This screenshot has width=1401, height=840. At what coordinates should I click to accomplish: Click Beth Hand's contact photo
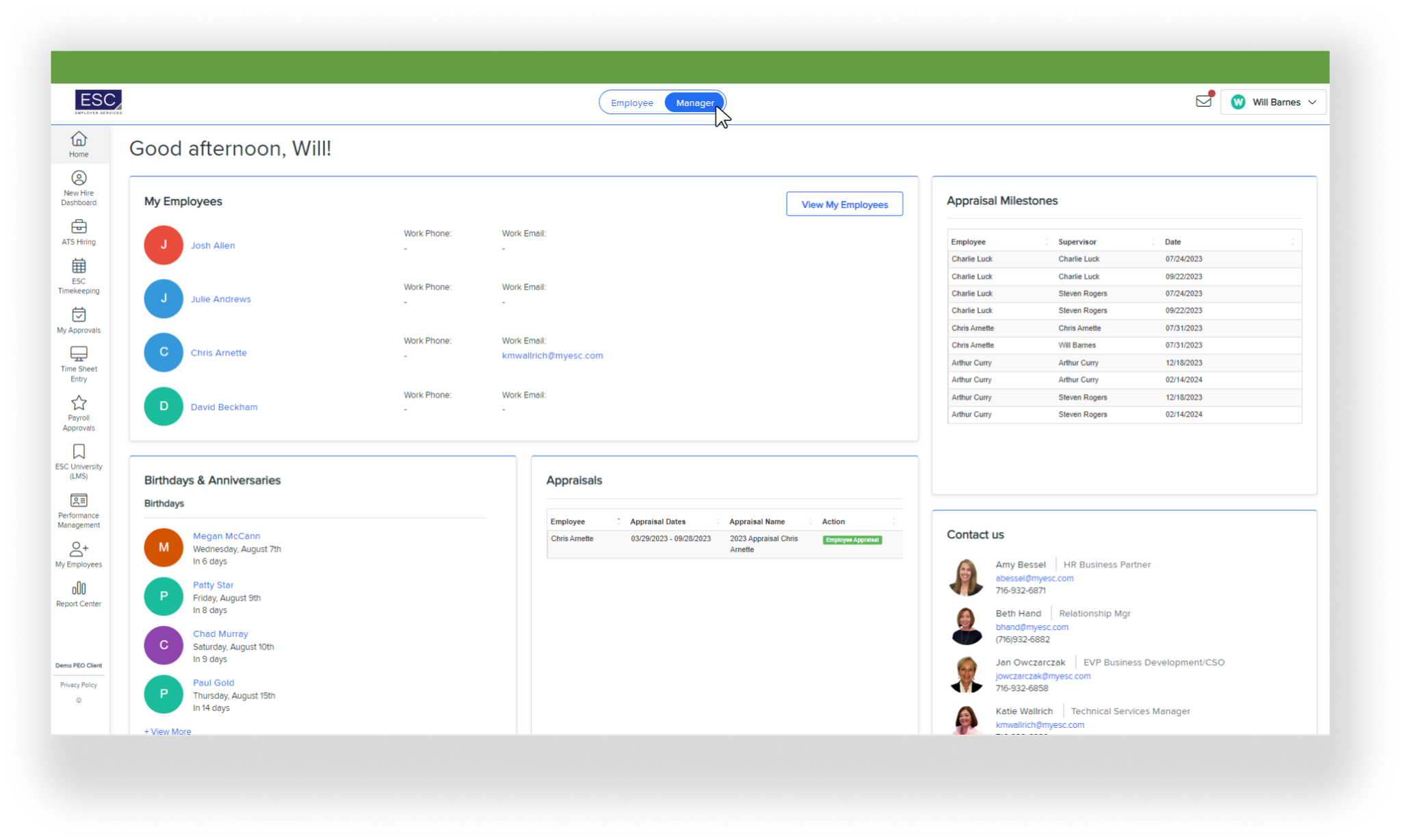pos(966,625)
